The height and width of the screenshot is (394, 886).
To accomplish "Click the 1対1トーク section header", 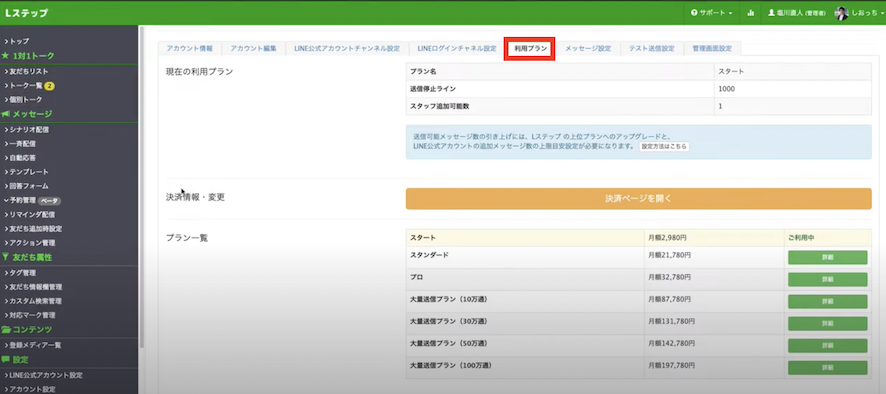I will pos(28,56).
